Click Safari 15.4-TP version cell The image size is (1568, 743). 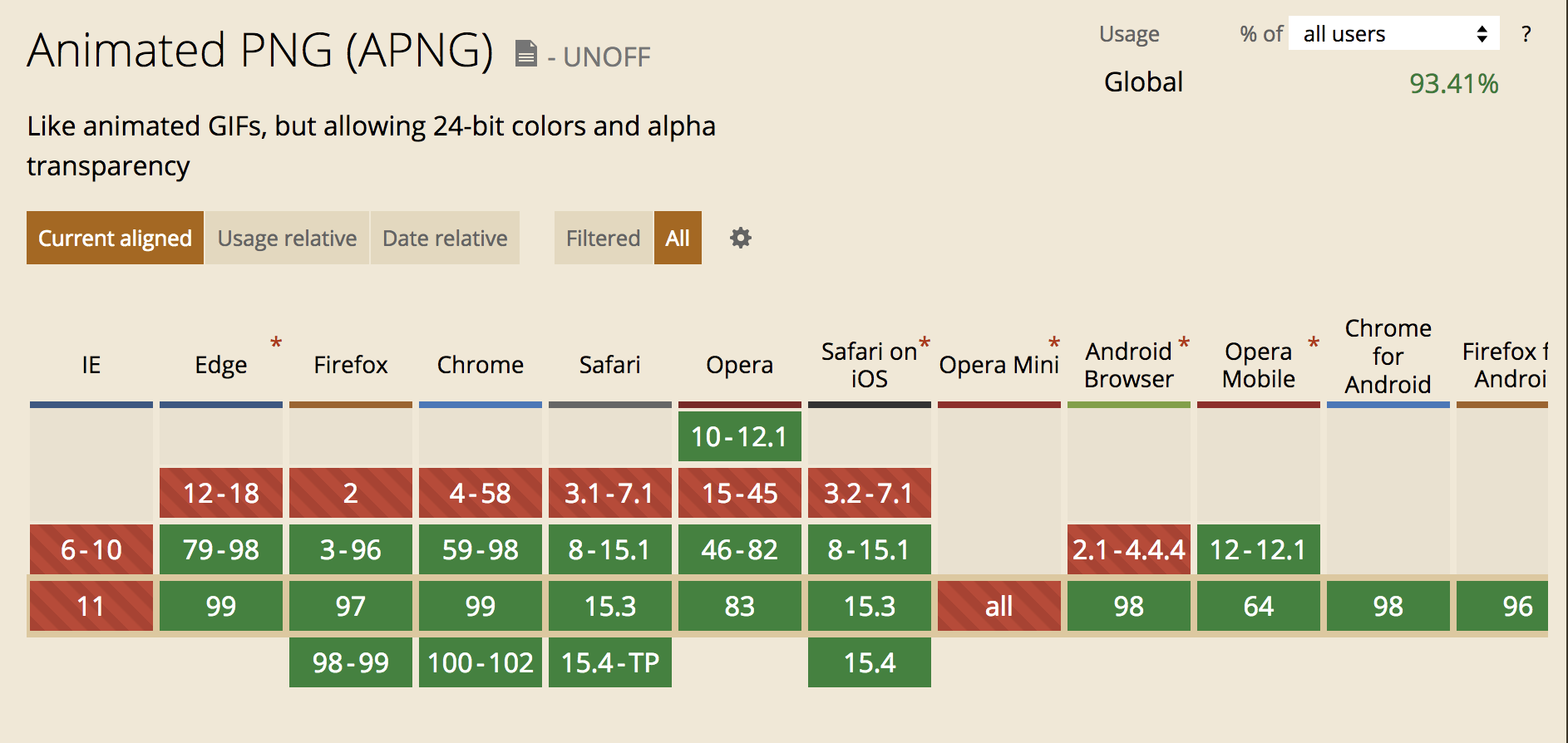tap(609, 662)
